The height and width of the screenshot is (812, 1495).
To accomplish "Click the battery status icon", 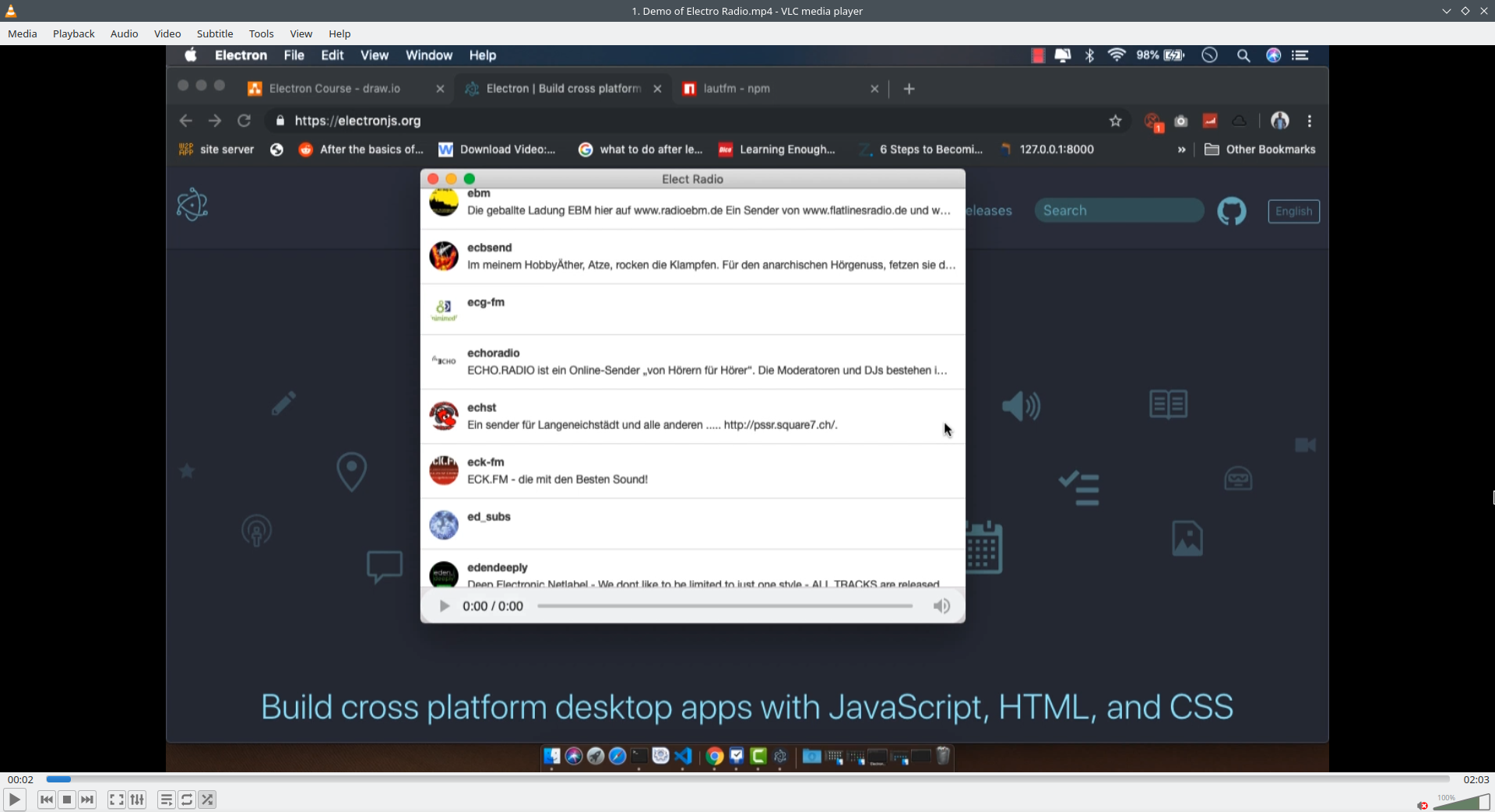I will pyautogui.click(x=1174, y=55).
